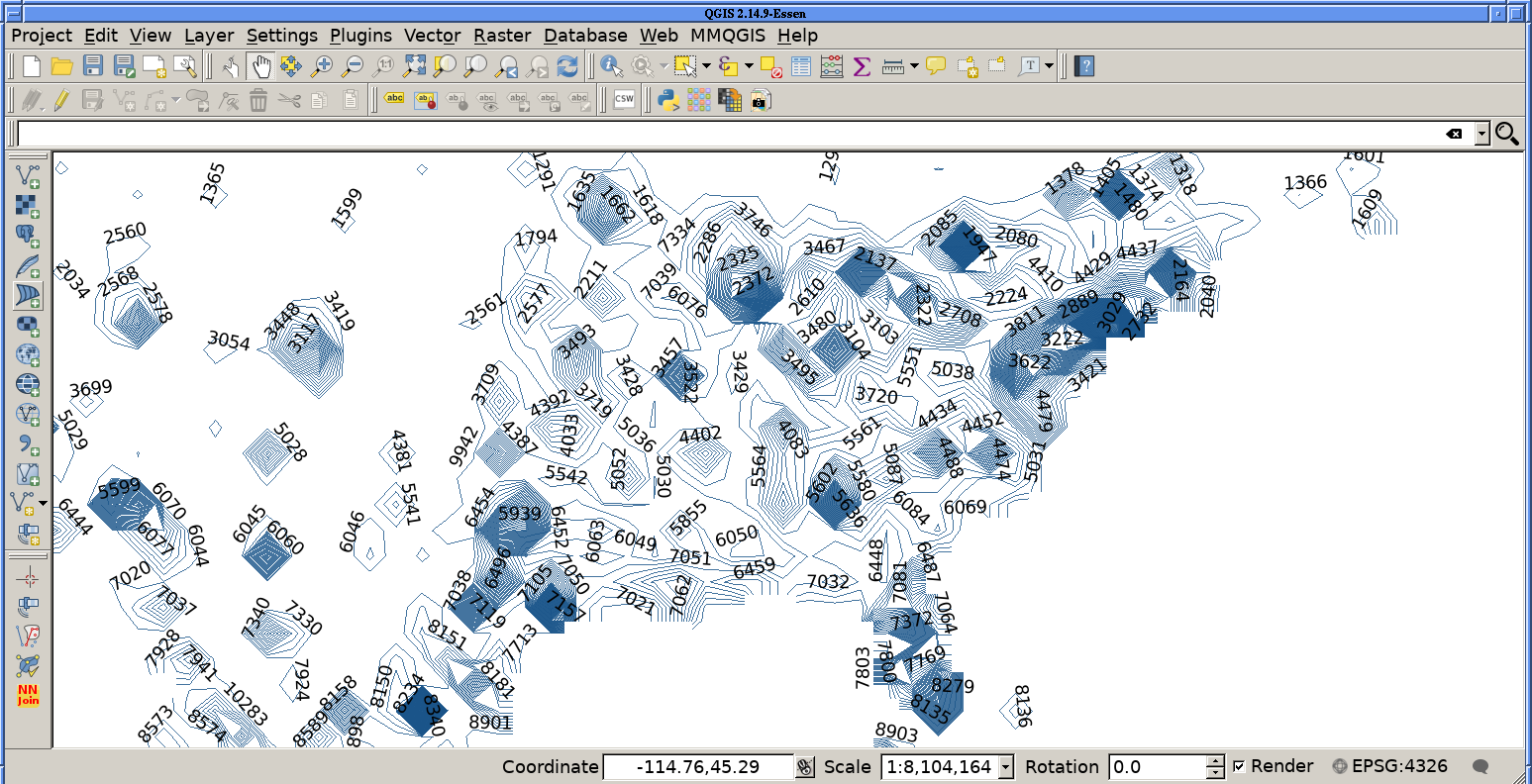Open the Scale combo box dropdown
The height and width of the screenshot is (784, 1532).
click(x=1006, y=766)
